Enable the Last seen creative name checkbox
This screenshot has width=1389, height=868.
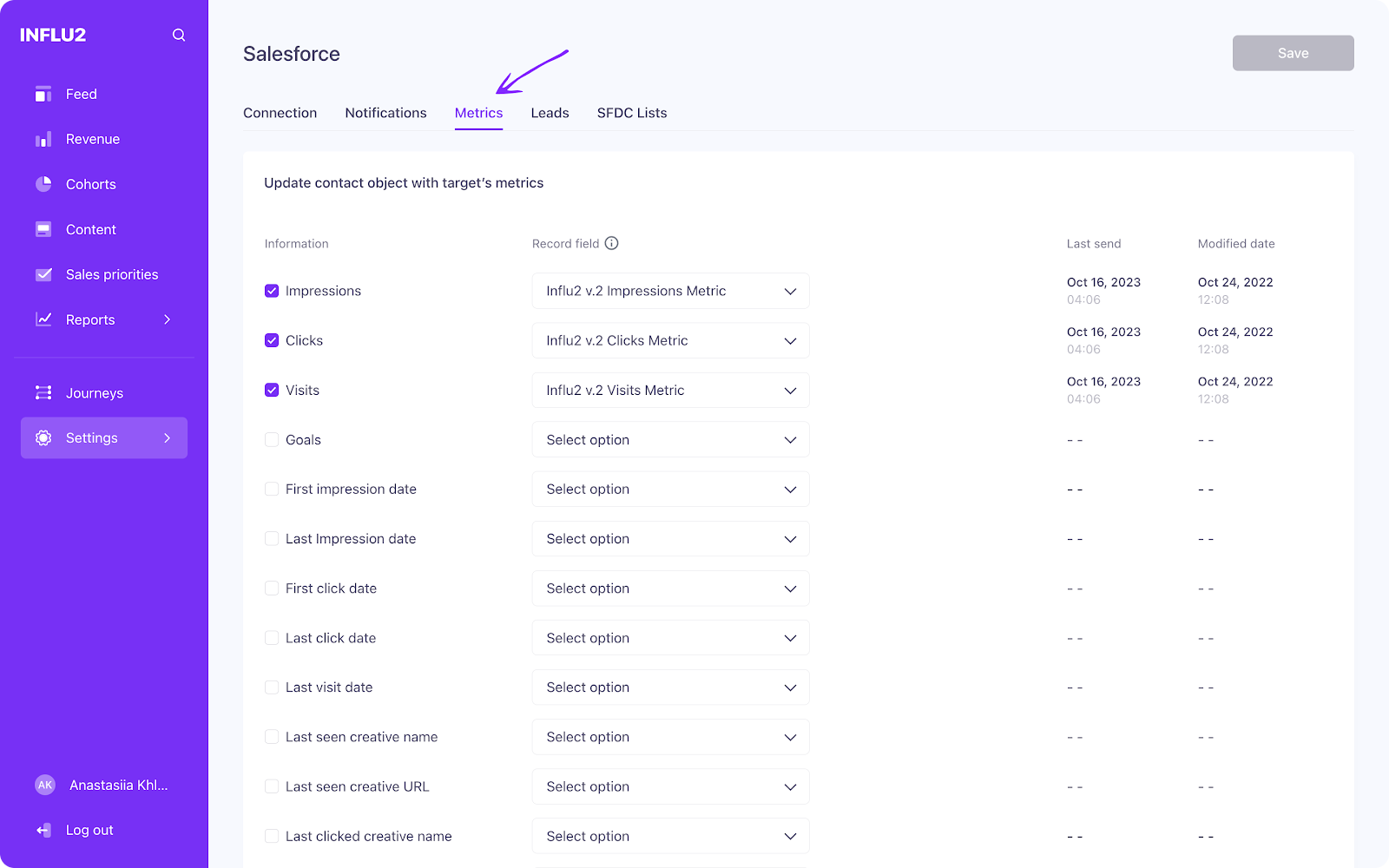(272, 736)
